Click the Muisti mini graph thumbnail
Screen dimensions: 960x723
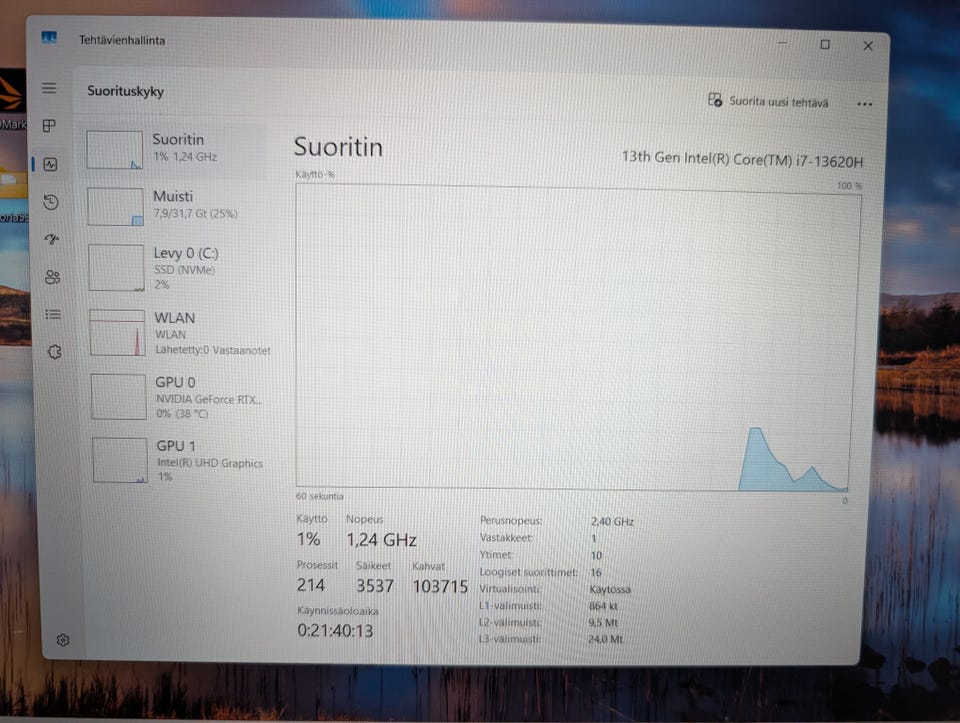(116, 206)
